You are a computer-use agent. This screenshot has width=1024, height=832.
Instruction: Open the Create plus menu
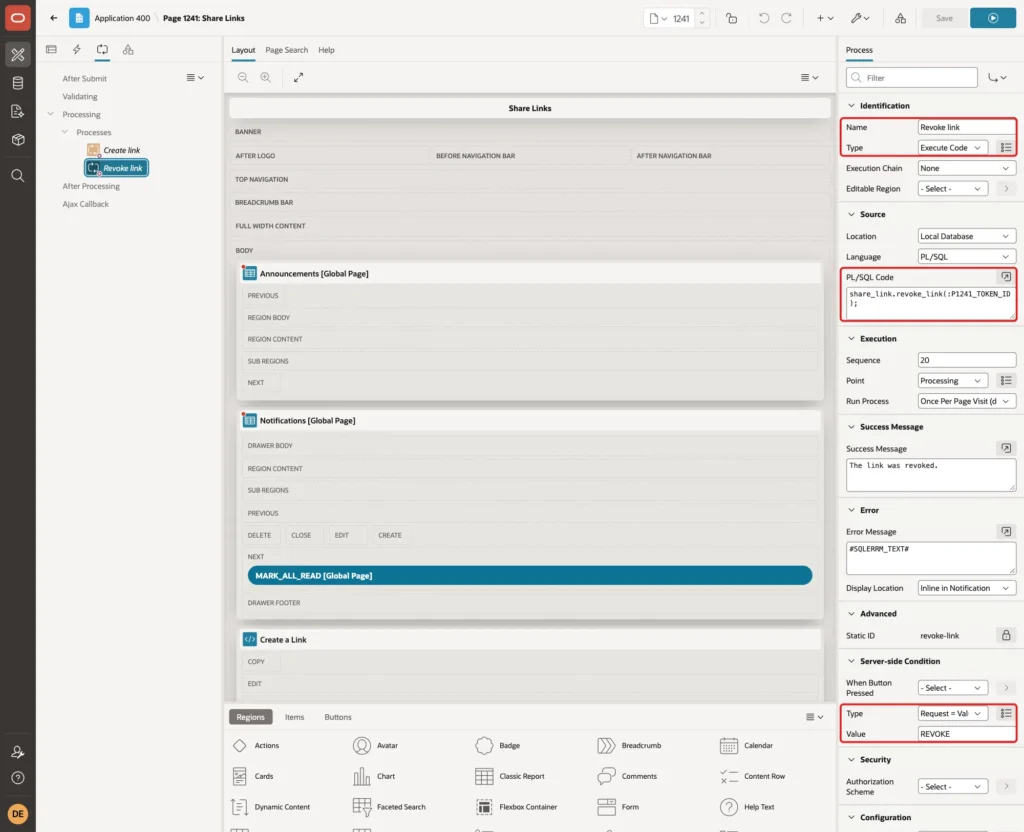tap(825, 18)
